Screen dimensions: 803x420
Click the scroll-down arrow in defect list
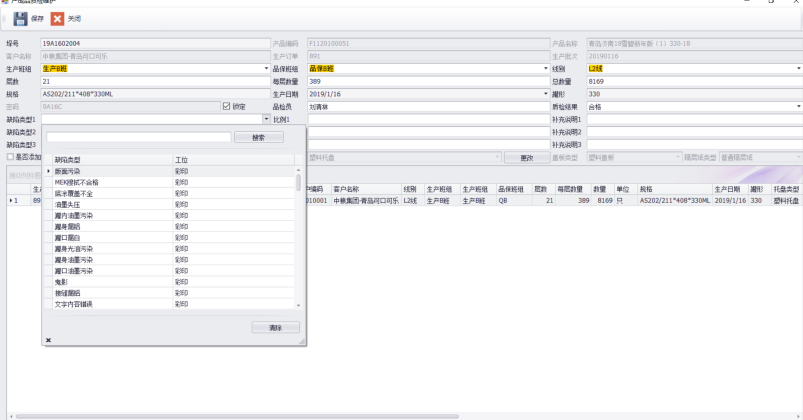pyautogui.click(x=298, y=304)
